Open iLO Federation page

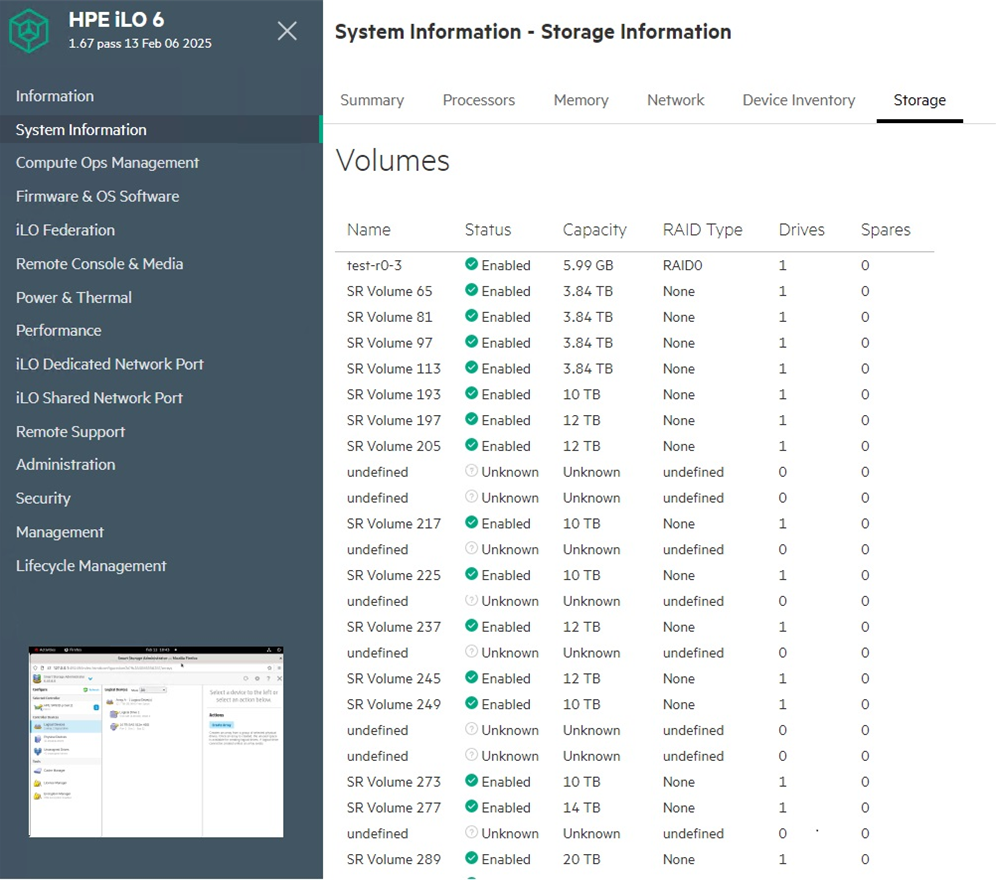click(65, 231)
